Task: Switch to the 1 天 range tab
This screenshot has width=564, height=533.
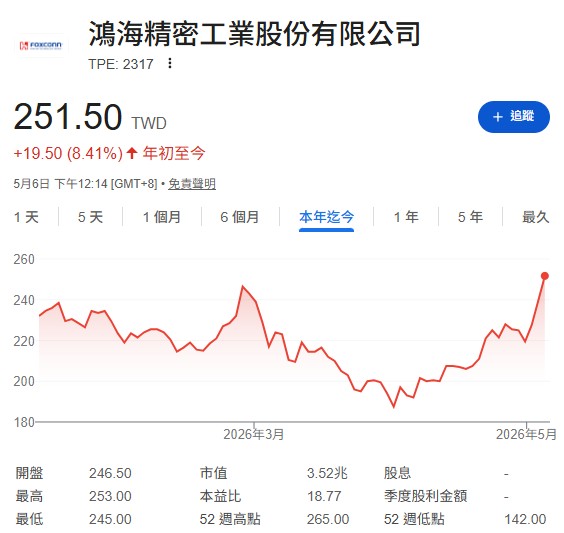Action: pyautogui.click(x=26, y=217)
